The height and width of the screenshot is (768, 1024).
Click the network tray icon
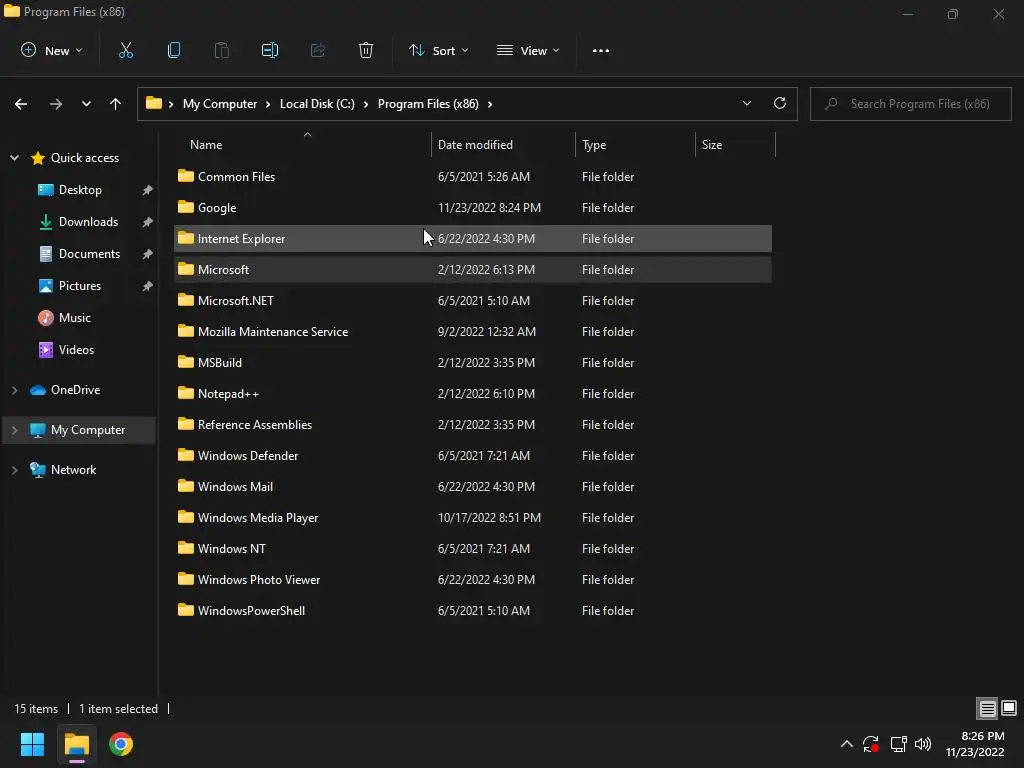tap(898, 744)
